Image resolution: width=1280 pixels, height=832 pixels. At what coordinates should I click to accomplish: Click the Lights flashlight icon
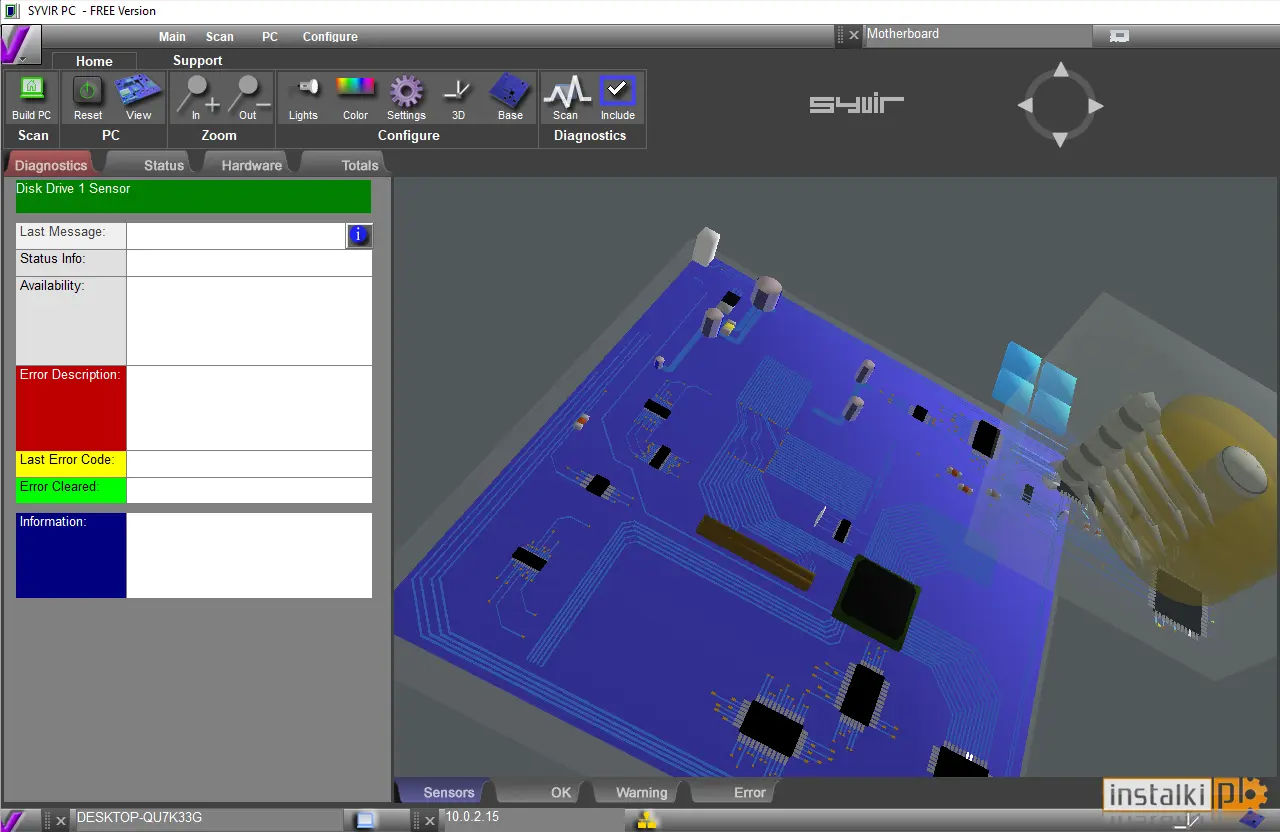point(304,88)
